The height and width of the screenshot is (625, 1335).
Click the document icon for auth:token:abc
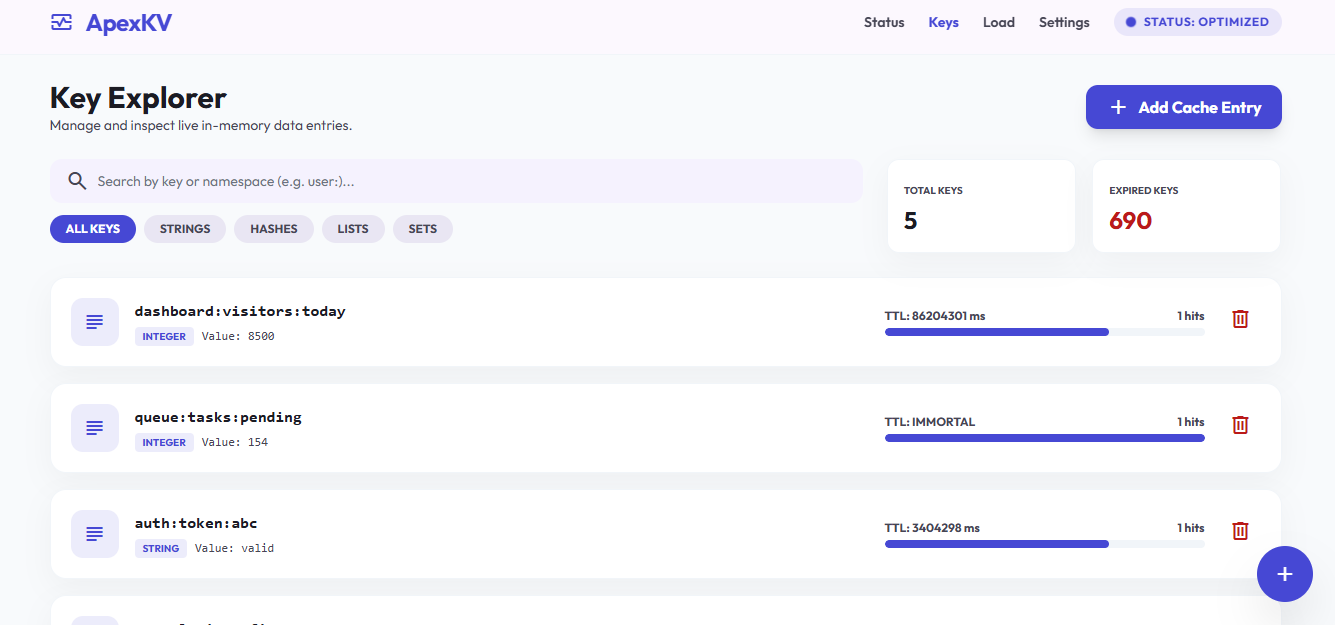coord(95,534)
